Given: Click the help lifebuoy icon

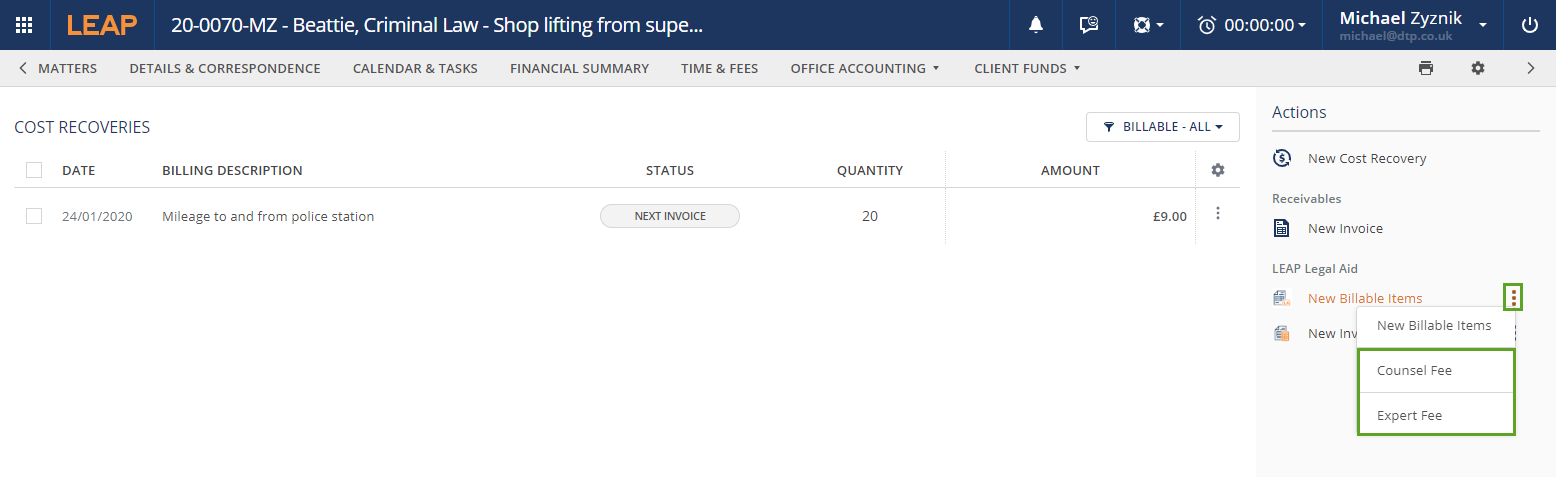Looking at the screenshot, I should (1147, 25).
